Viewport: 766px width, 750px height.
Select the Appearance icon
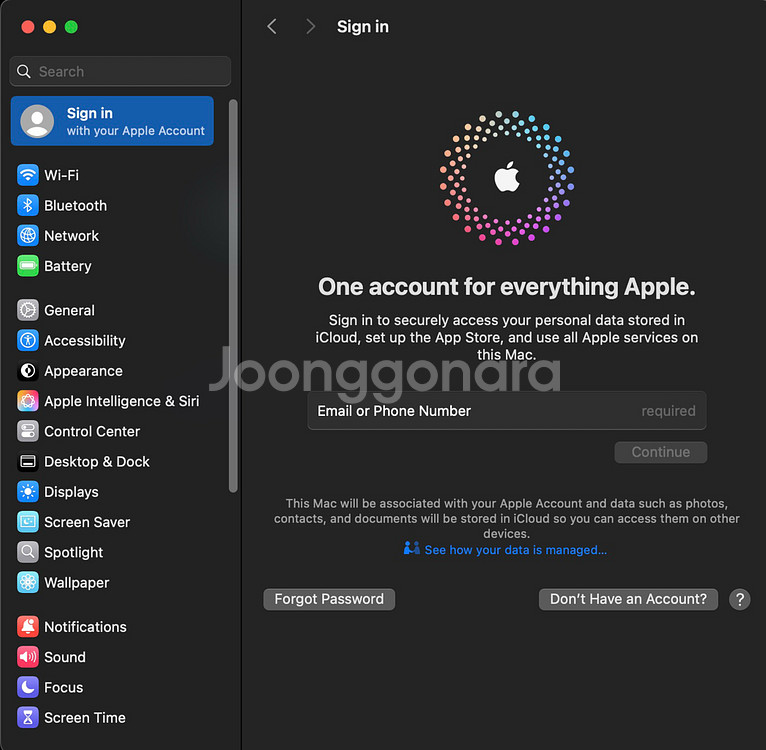[x=28, y=371]
